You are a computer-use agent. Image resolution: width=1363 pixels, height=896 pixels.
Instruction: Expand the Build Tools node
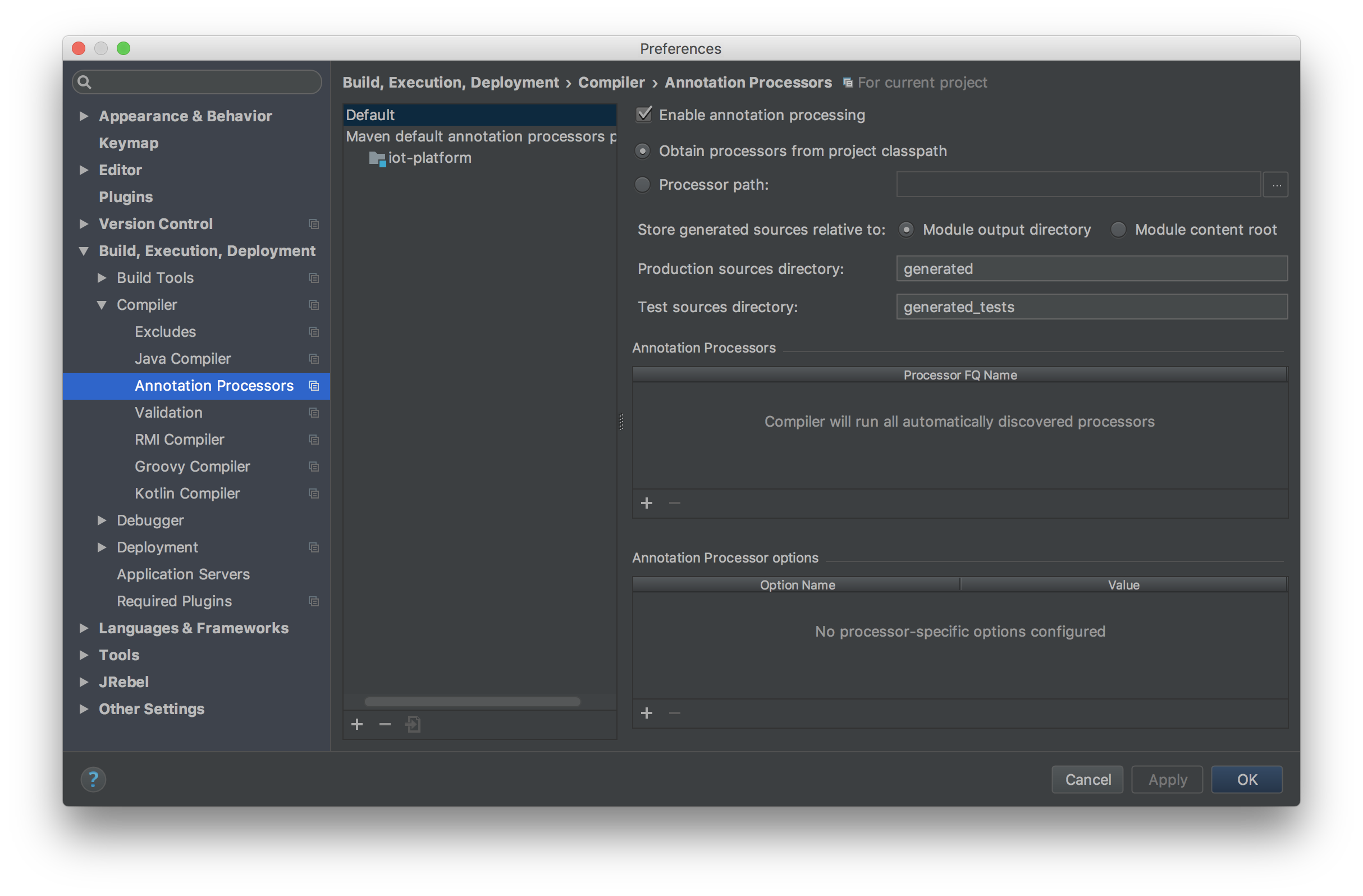[x=102, y=278]
